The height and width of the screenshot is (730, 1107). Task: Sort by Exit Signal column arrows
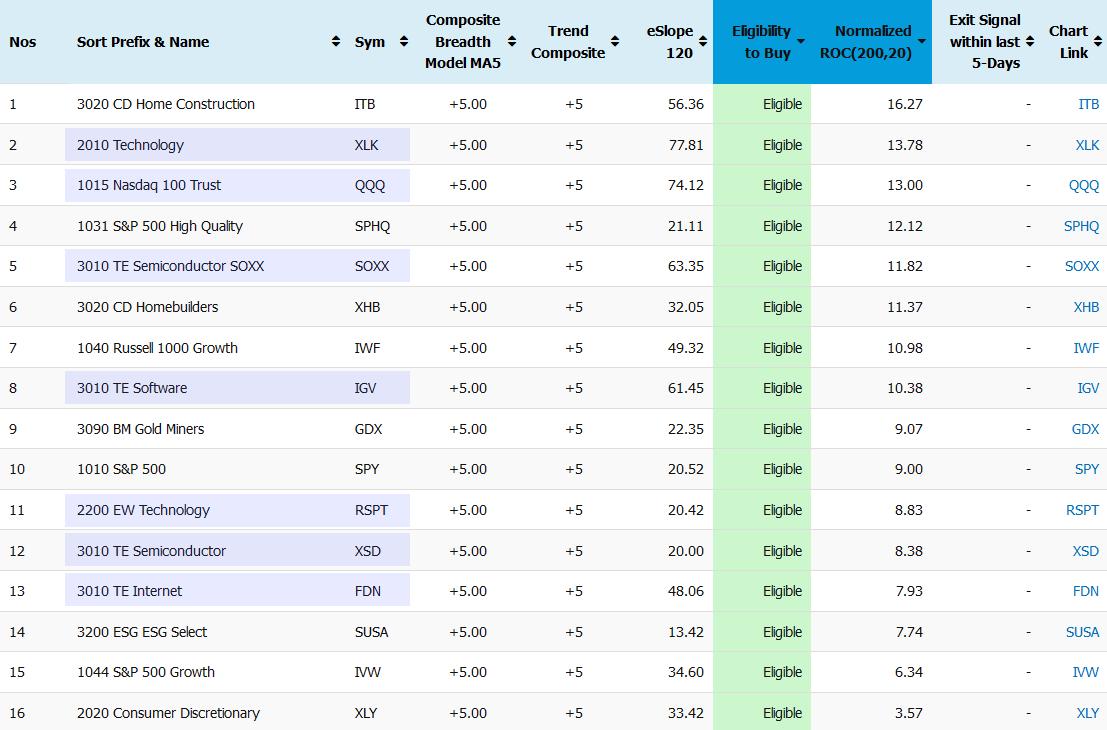click(x=1030, y=42)
